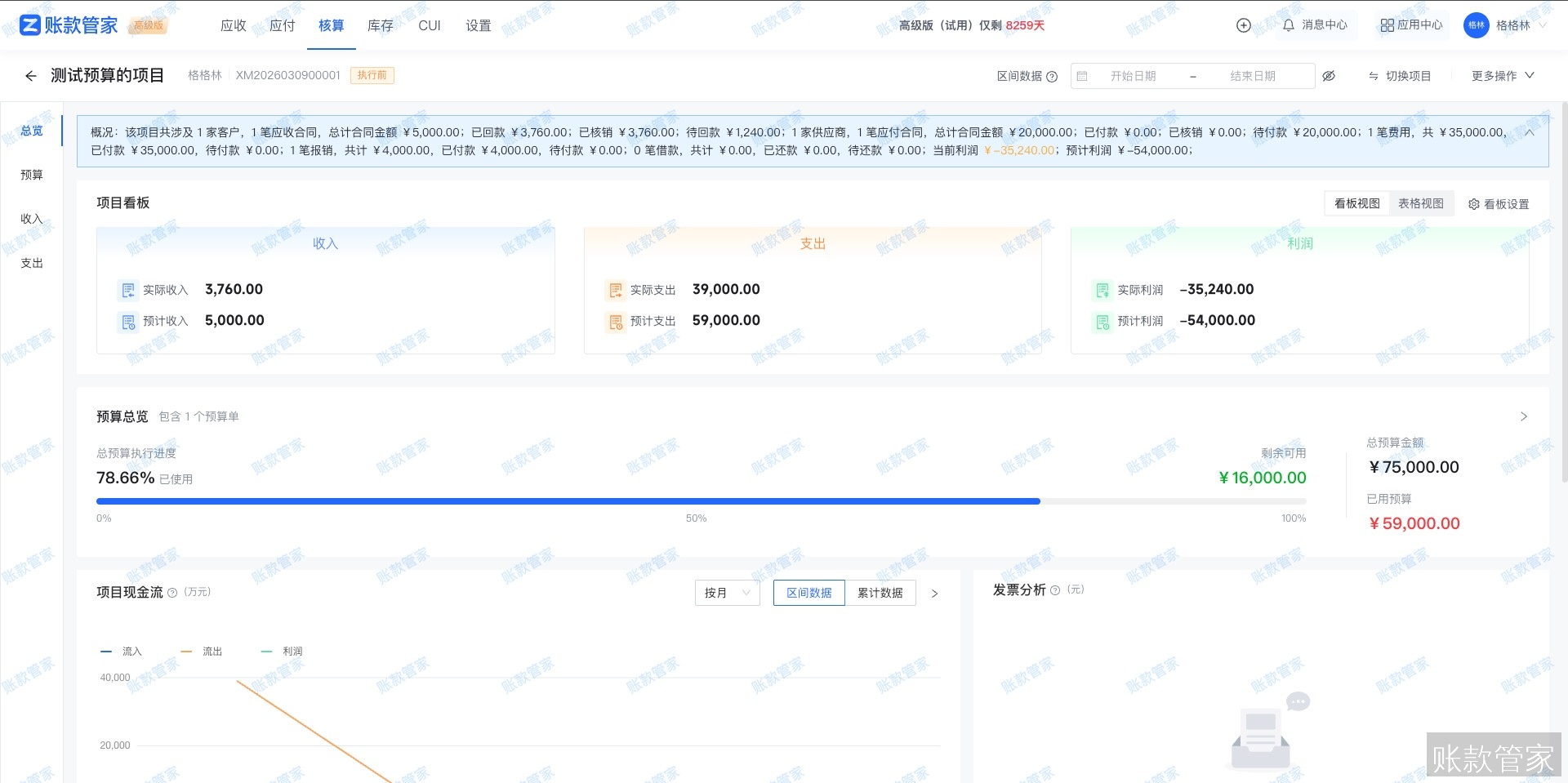Toggle the eye-slash visibility icon

pyautogui.click(x=1329, y=76)
